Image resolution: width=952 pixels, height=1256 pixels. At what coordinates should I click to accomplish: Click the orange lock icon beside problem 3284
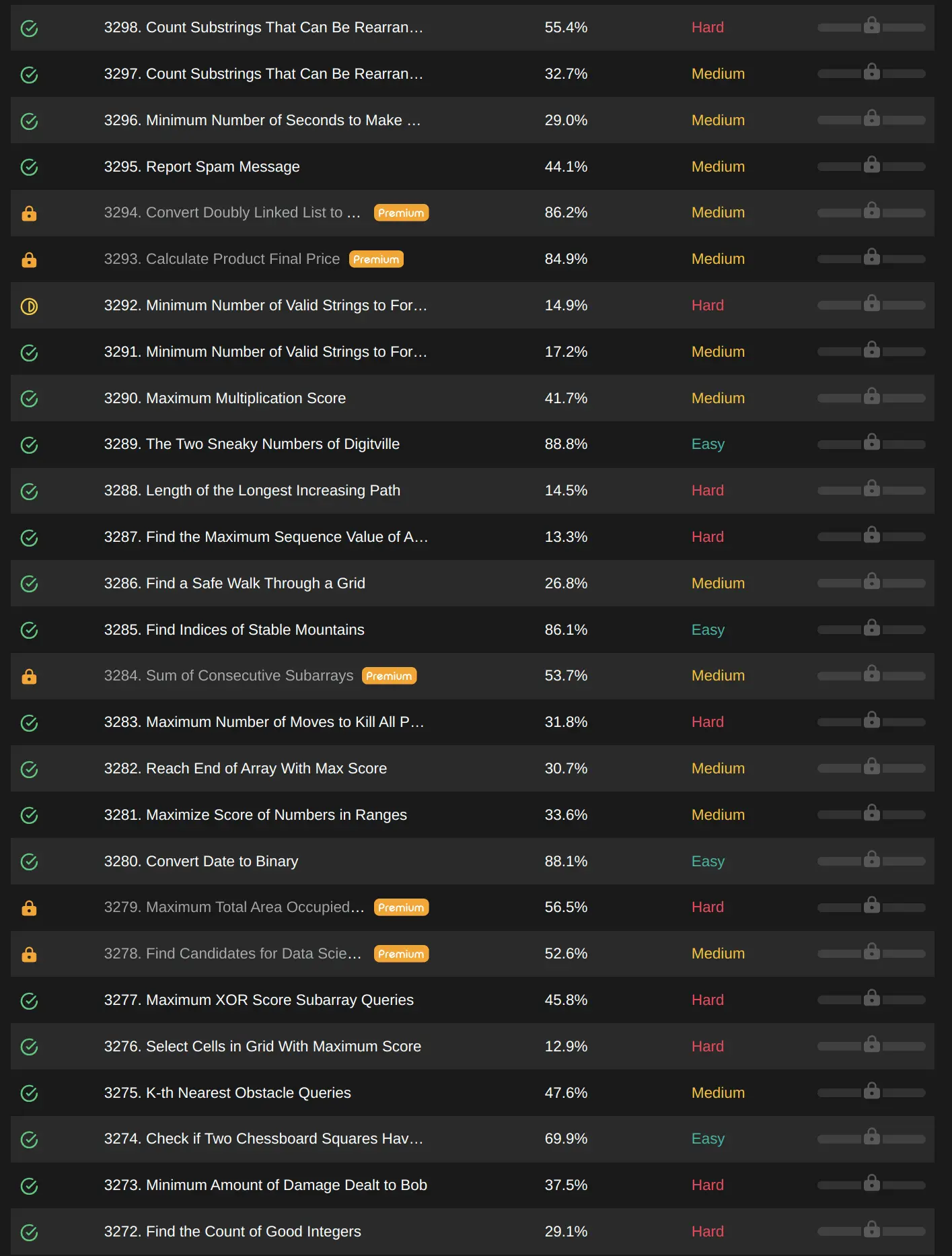(29, 676)
